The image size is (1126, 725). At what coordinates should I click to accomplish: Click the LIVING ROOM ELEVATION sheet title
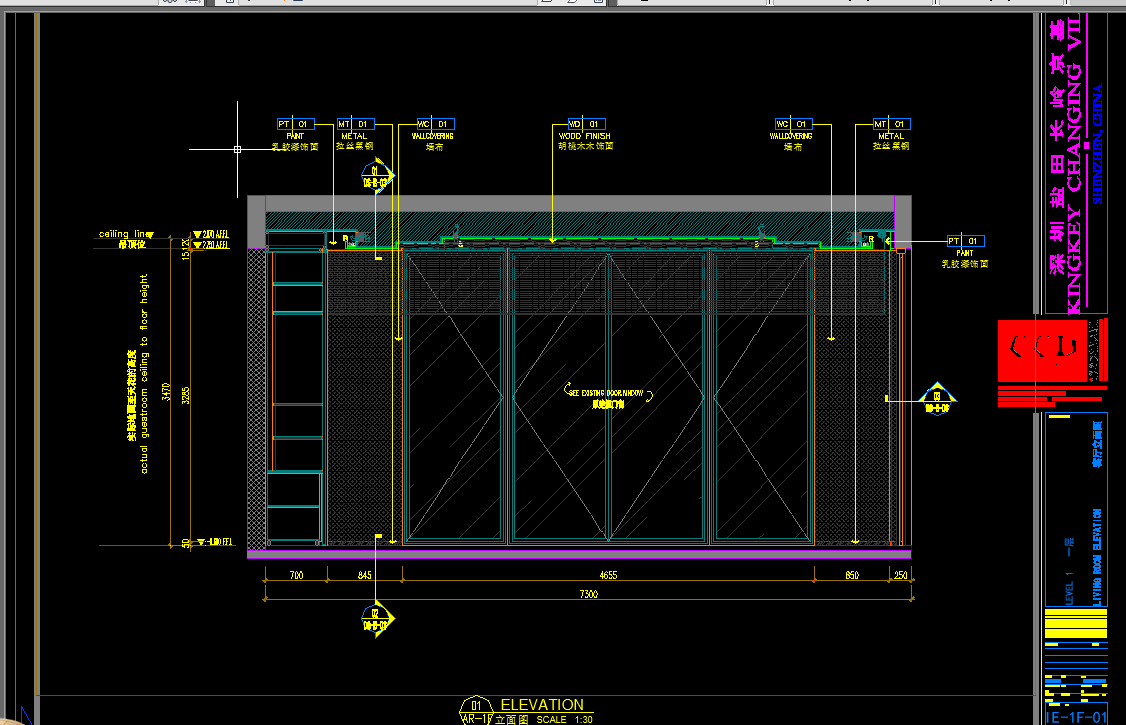pos(1097,557)
